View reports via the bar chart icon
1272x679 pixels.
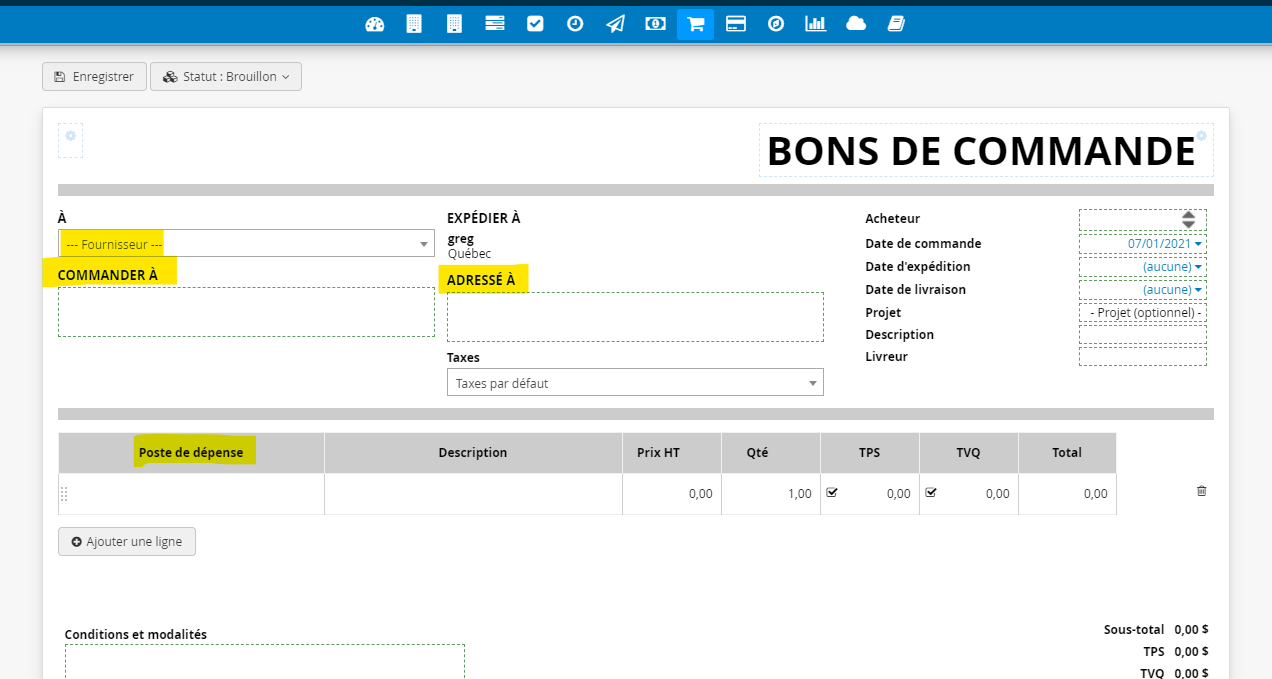(x=815, y=23)
